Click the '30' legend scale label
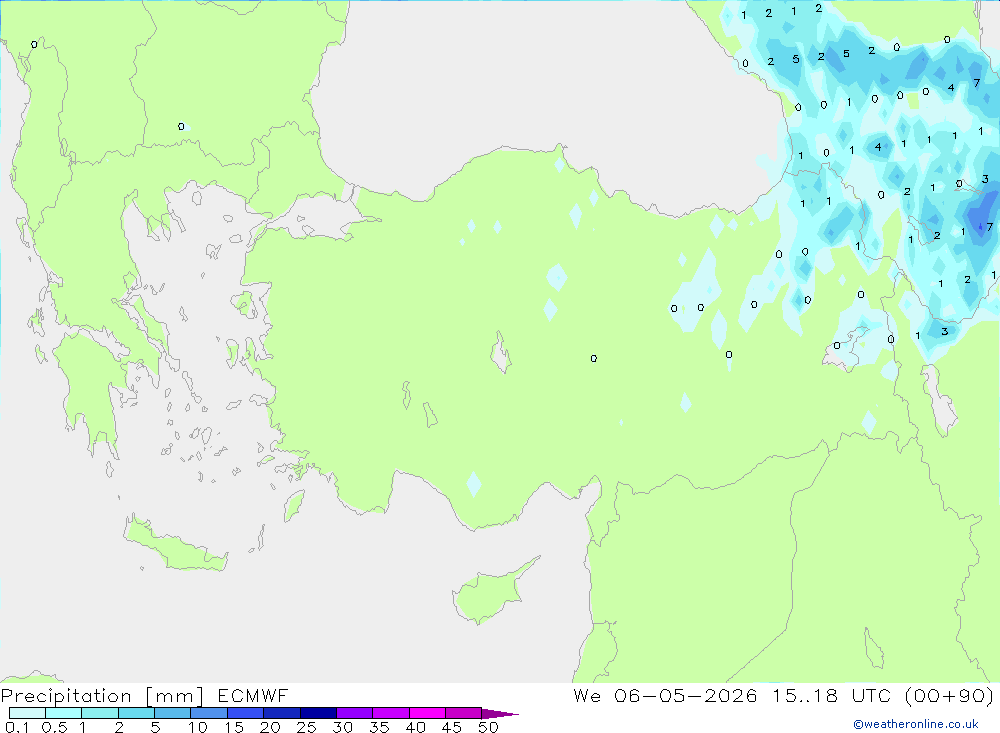The image size is (1000, 733). click(342, 727)
